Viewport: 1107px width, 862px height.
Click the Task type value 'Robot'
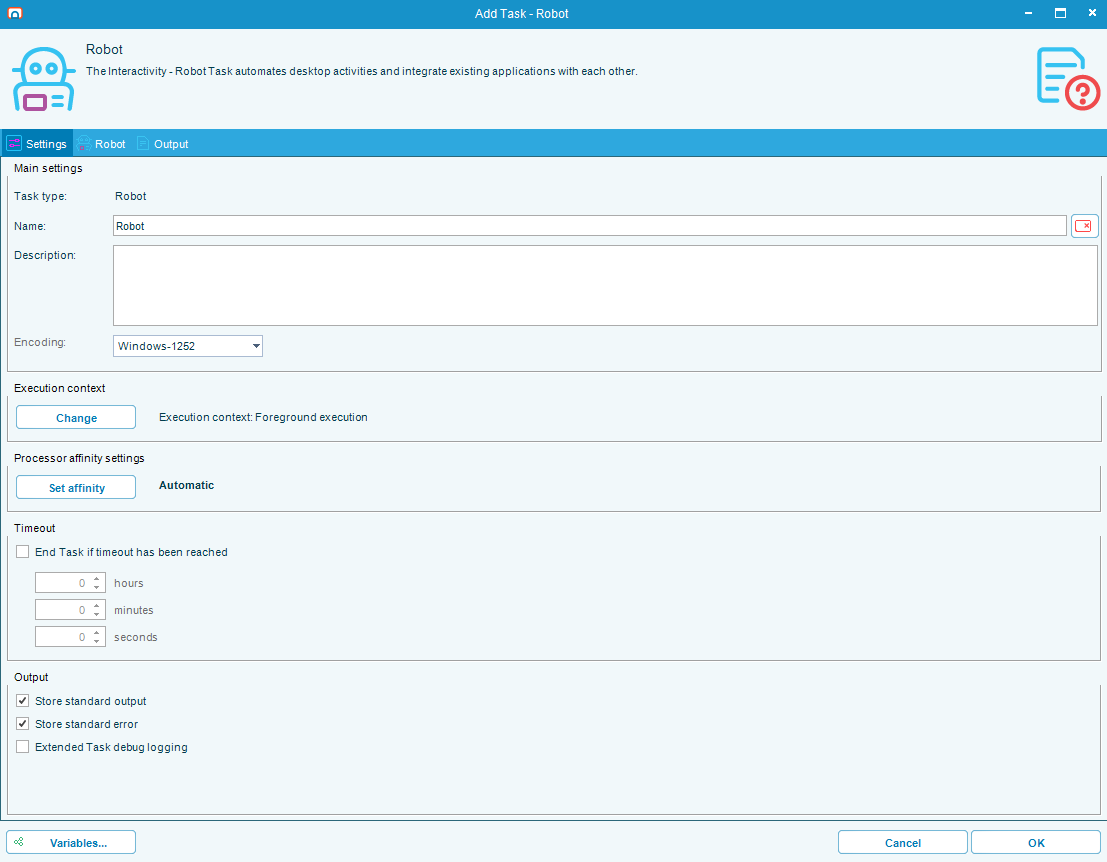pyautogui.click(x=131, y=196)
